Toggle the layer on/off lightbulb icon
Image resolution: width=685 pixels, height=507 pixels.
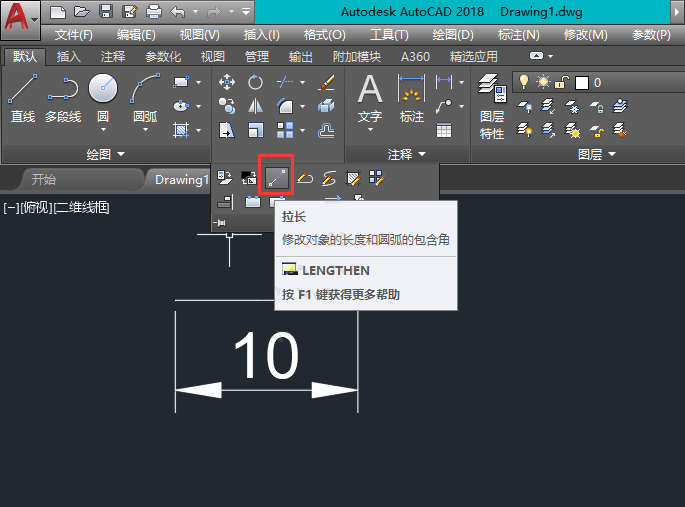[x=522, y=81]
